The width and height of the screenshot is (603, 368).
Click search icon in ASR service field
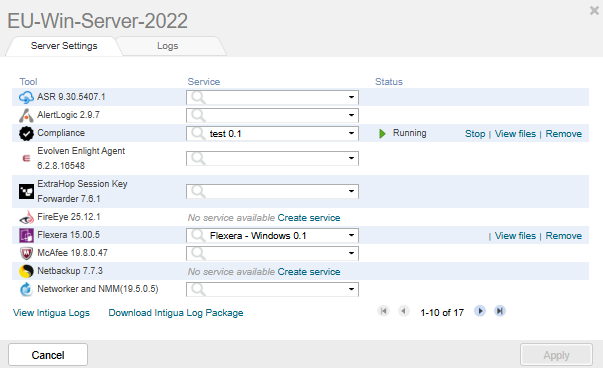(198, 97)
